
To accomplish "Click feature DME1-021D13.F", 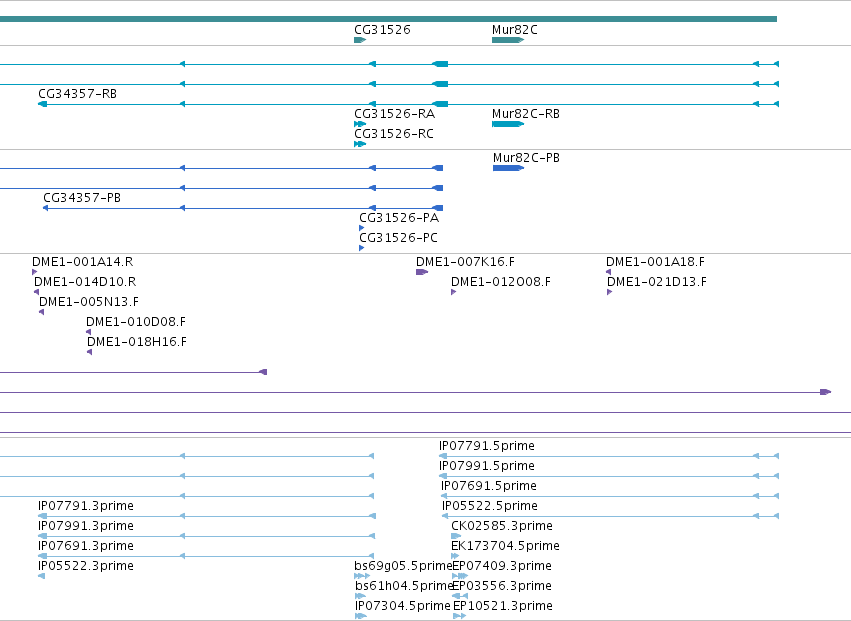I will tap(657, 282).
